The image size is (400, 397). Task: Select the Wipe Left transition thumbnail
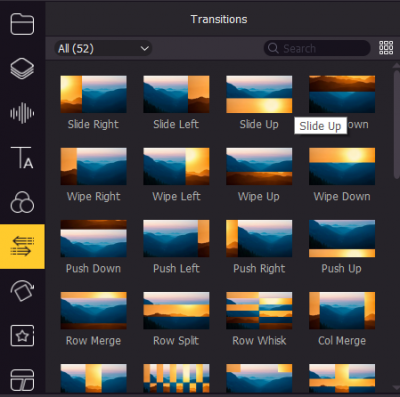(x=176, y=166)
